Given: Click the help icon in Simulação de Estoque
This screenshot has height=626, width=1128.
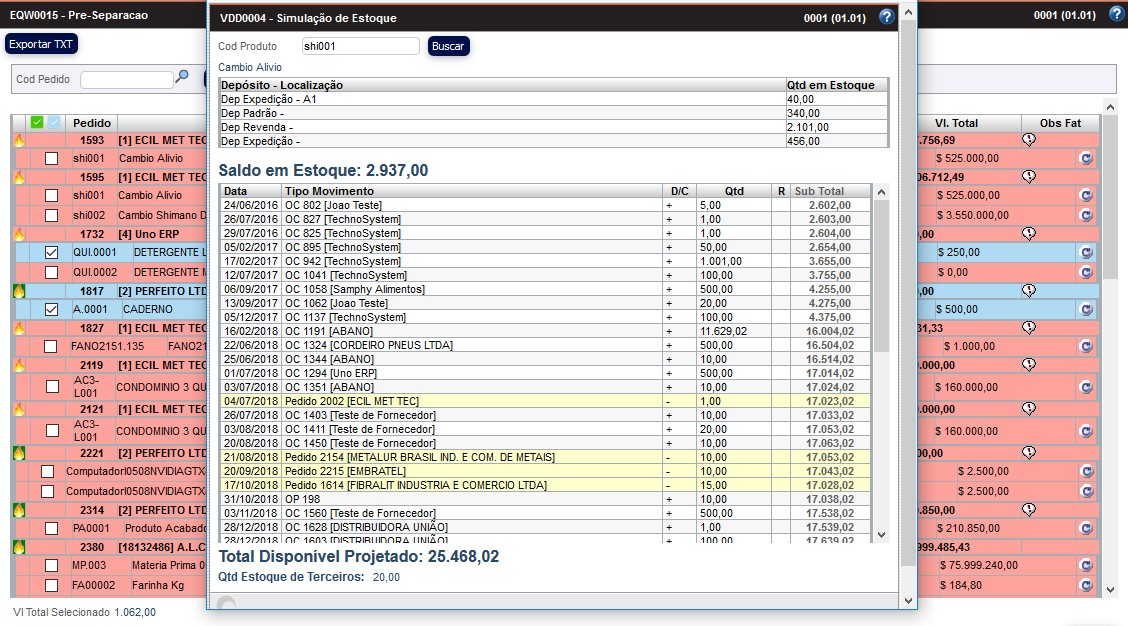Looking at the screenshot, I should pos(886,17).
